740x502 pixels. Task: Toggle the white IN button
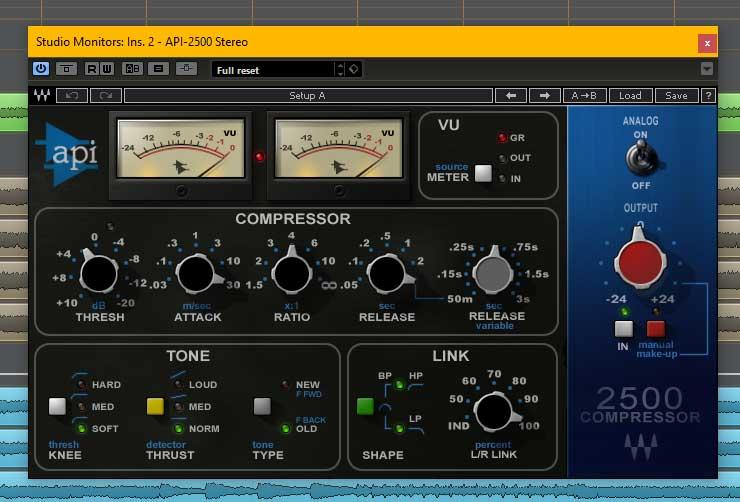point(624,329)
